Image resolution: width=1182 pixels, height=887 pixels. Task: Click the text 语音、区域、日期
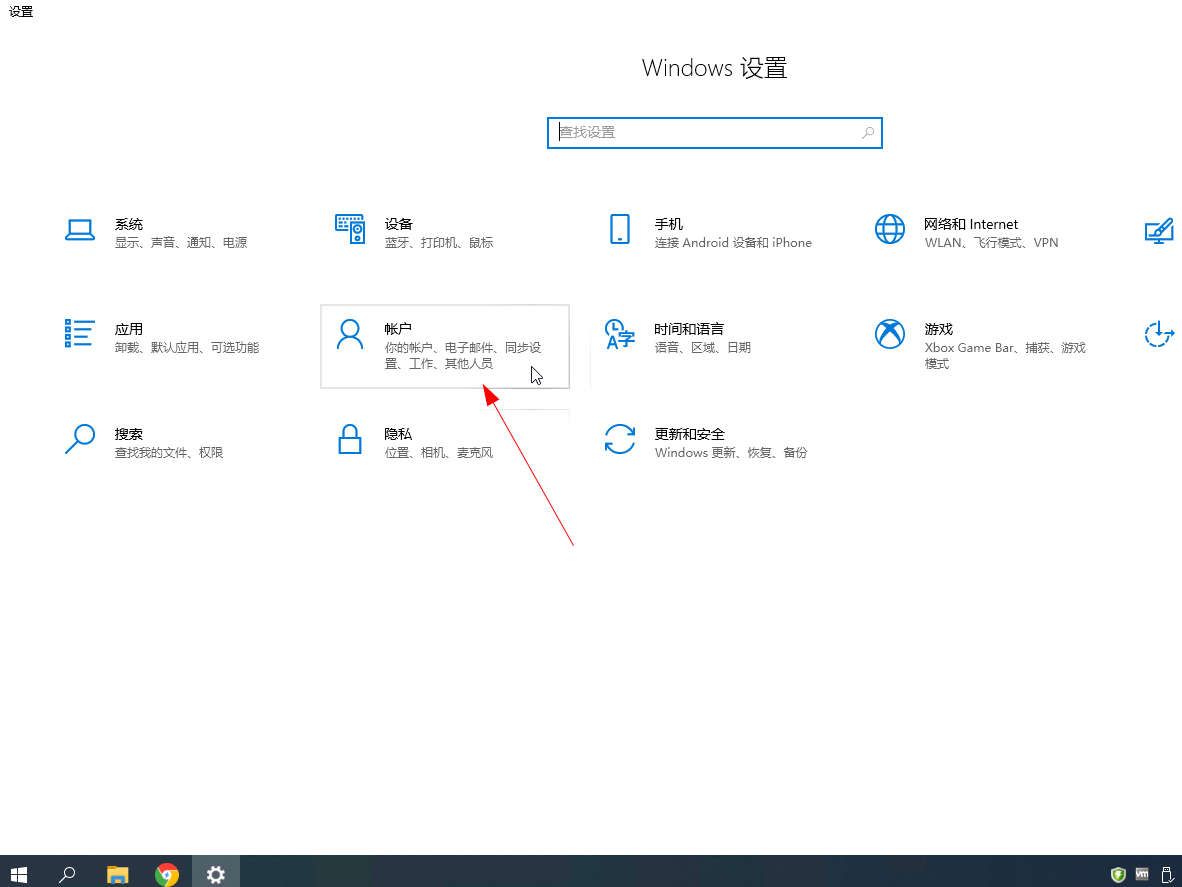click(703, 347)
